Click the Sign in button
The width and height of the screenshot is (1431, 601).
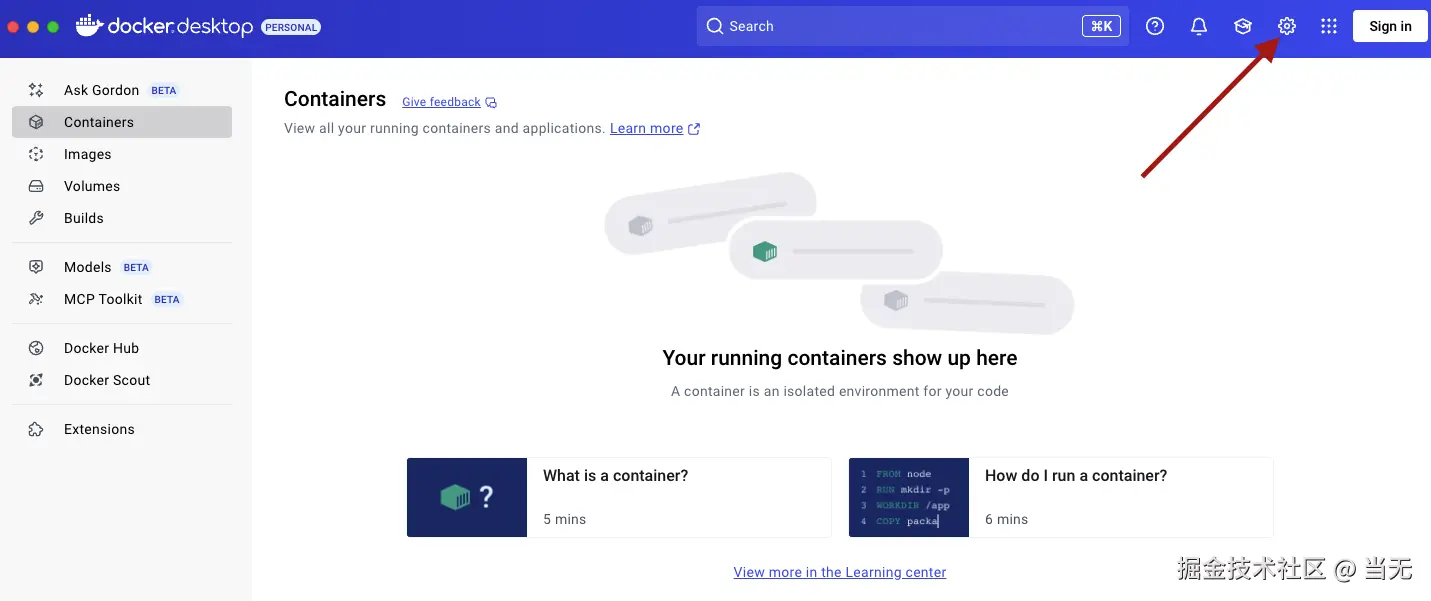(1389, 26)
